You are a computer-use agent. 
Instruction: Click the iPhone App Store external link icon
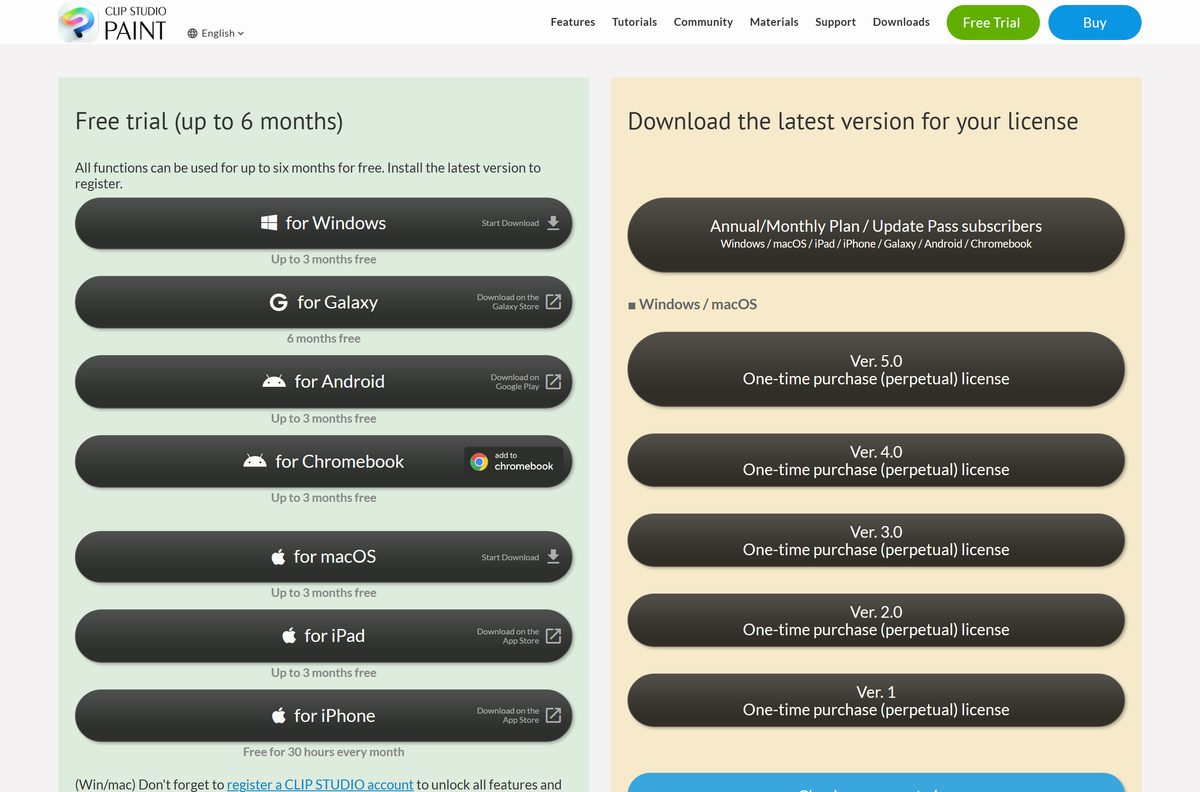[x=553, y=715]
